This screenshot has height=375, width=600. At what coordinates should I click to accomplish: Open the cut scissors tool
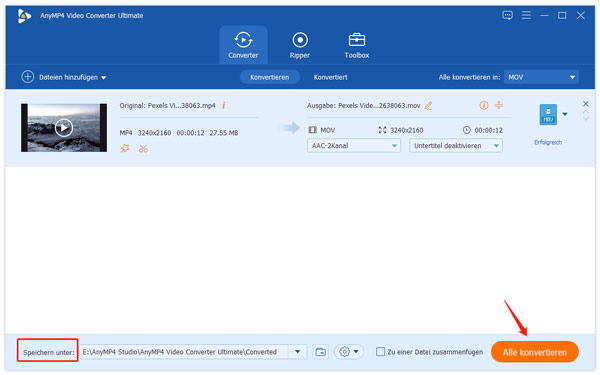(x=143, y=148)
